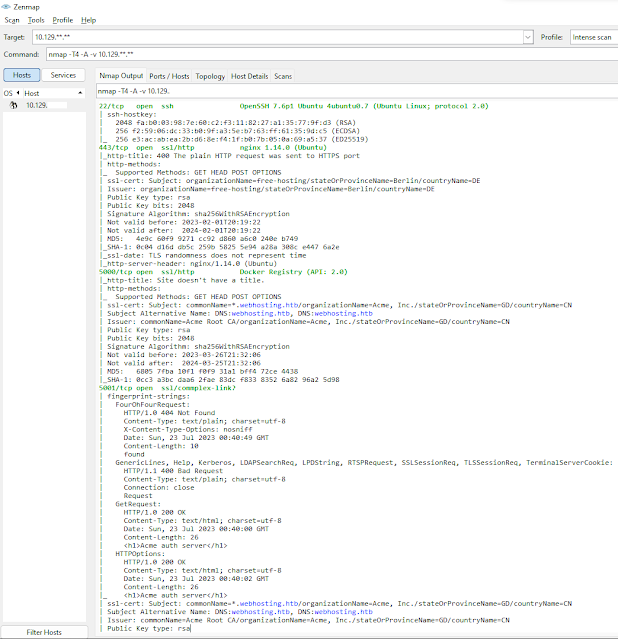This screenshot has height=639, width=618.
Task: Open the Tools menu
Action: [x=36, y=20]
